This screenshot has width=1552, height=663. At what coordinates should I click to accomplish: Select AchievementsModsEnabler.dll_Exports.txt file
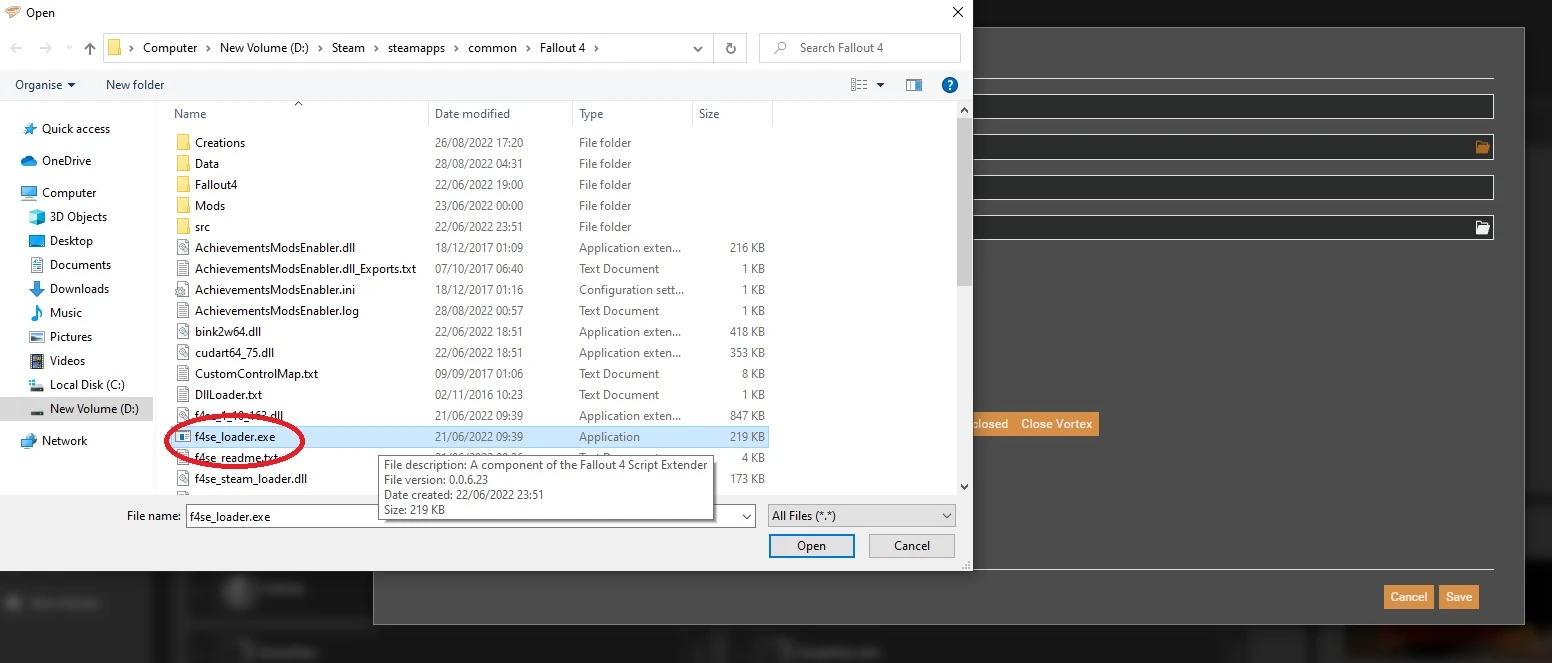click(305, 269)
